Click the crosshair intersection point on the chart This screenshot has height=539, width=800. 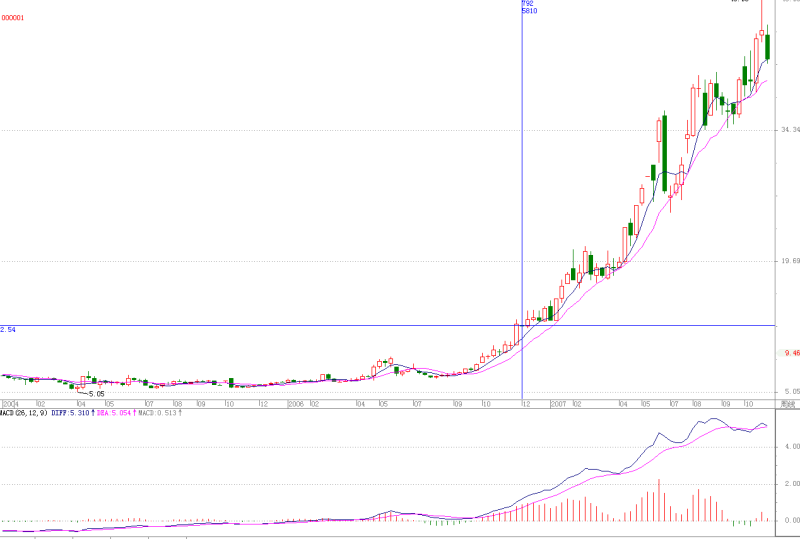(x=522, y=325)
